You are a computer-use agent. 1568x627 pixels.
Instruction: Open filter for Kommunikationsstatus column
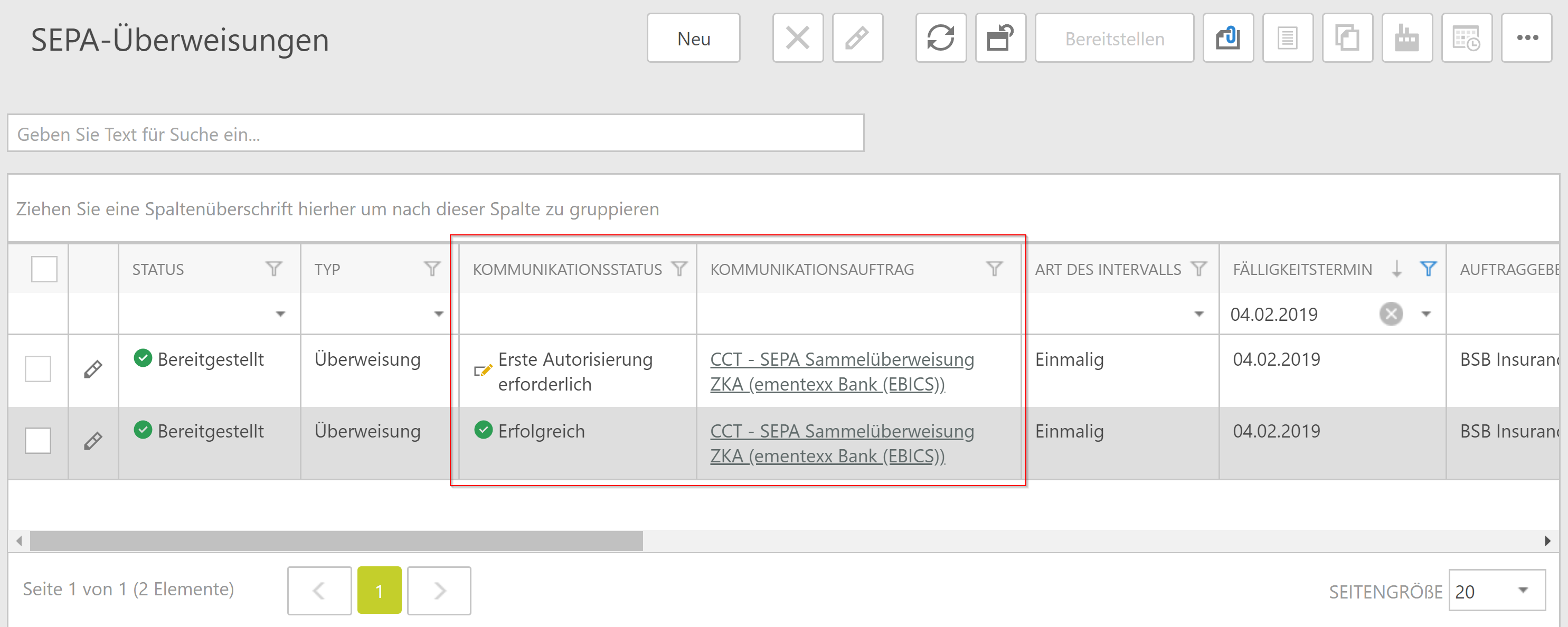coord(679,269)
